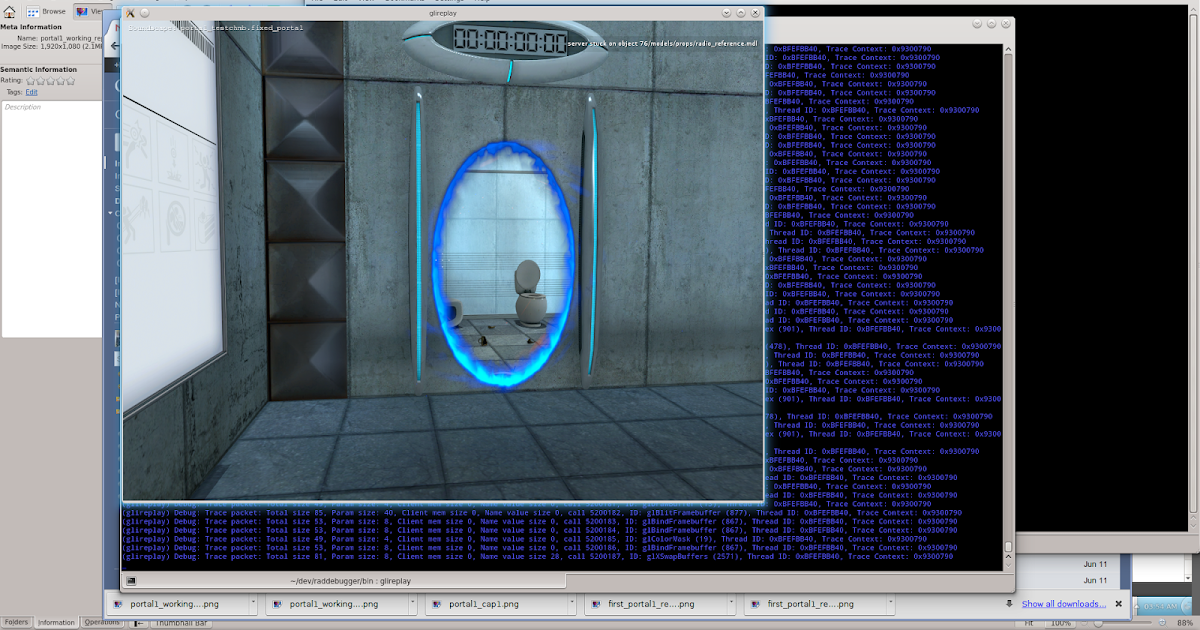Click the first_portal1_re....png file icon
1200x630 pixels.
point(596,603)
